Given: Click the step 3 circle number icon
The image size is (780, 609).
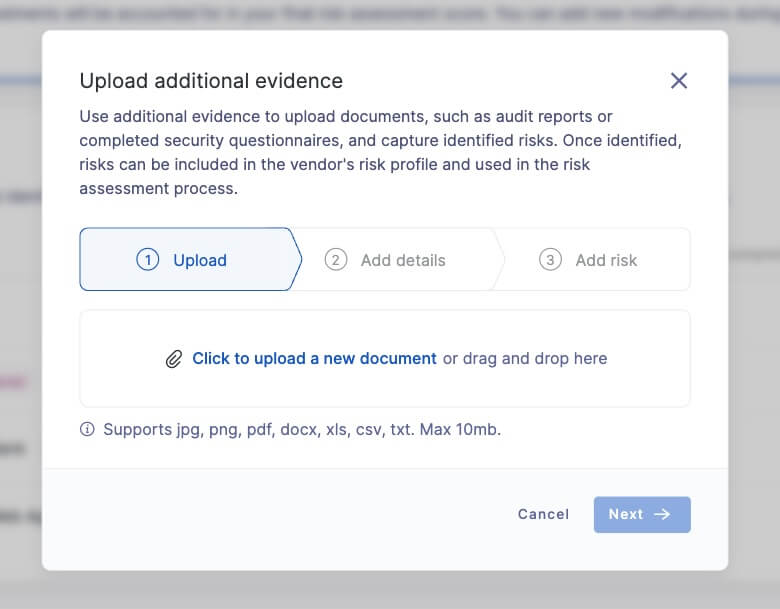Looking at the screenshot, I should coord(550,260).
